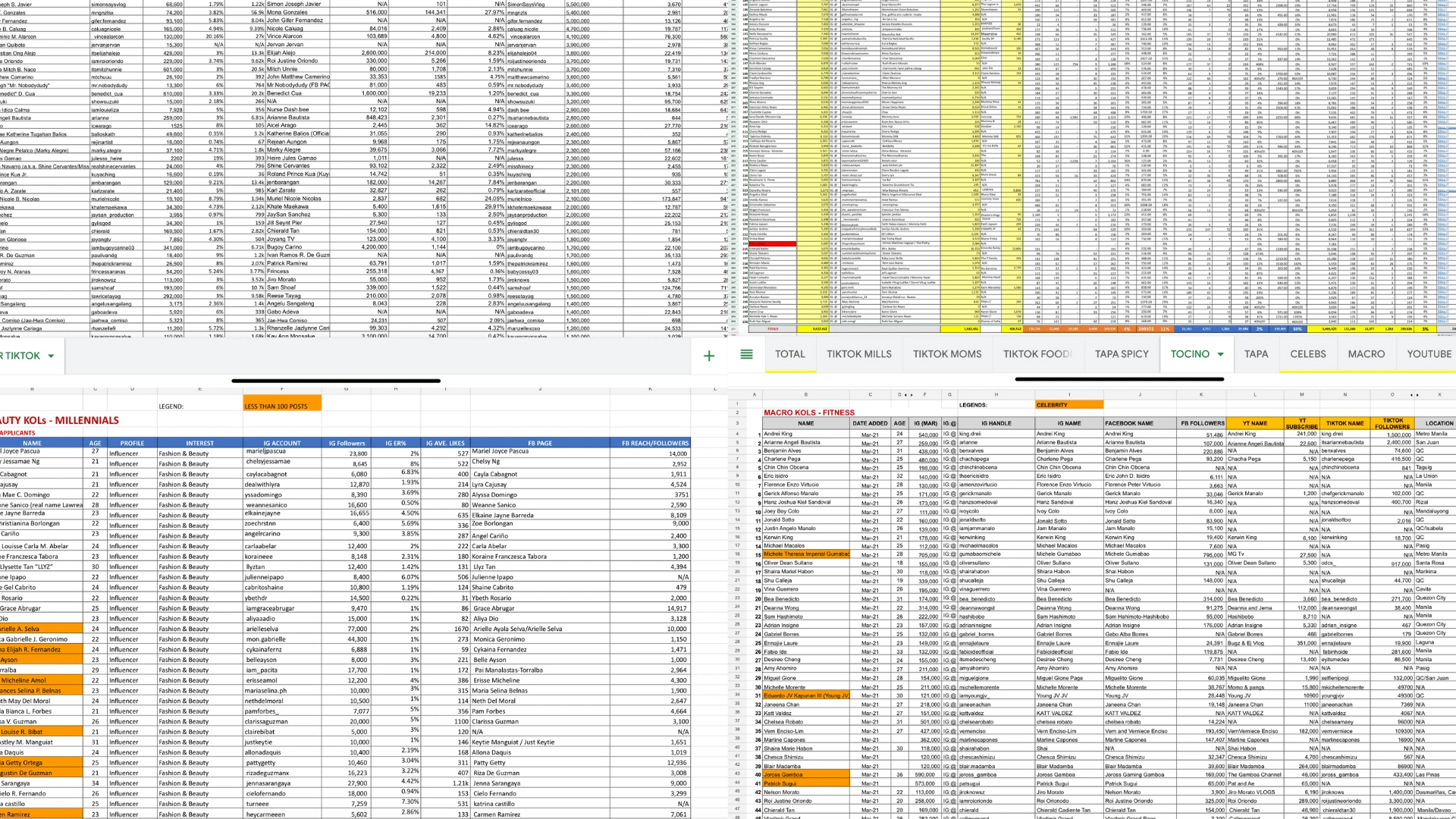
Task: Open the TIKTOK MOMS sheet tab
Action: click(946, 354)
